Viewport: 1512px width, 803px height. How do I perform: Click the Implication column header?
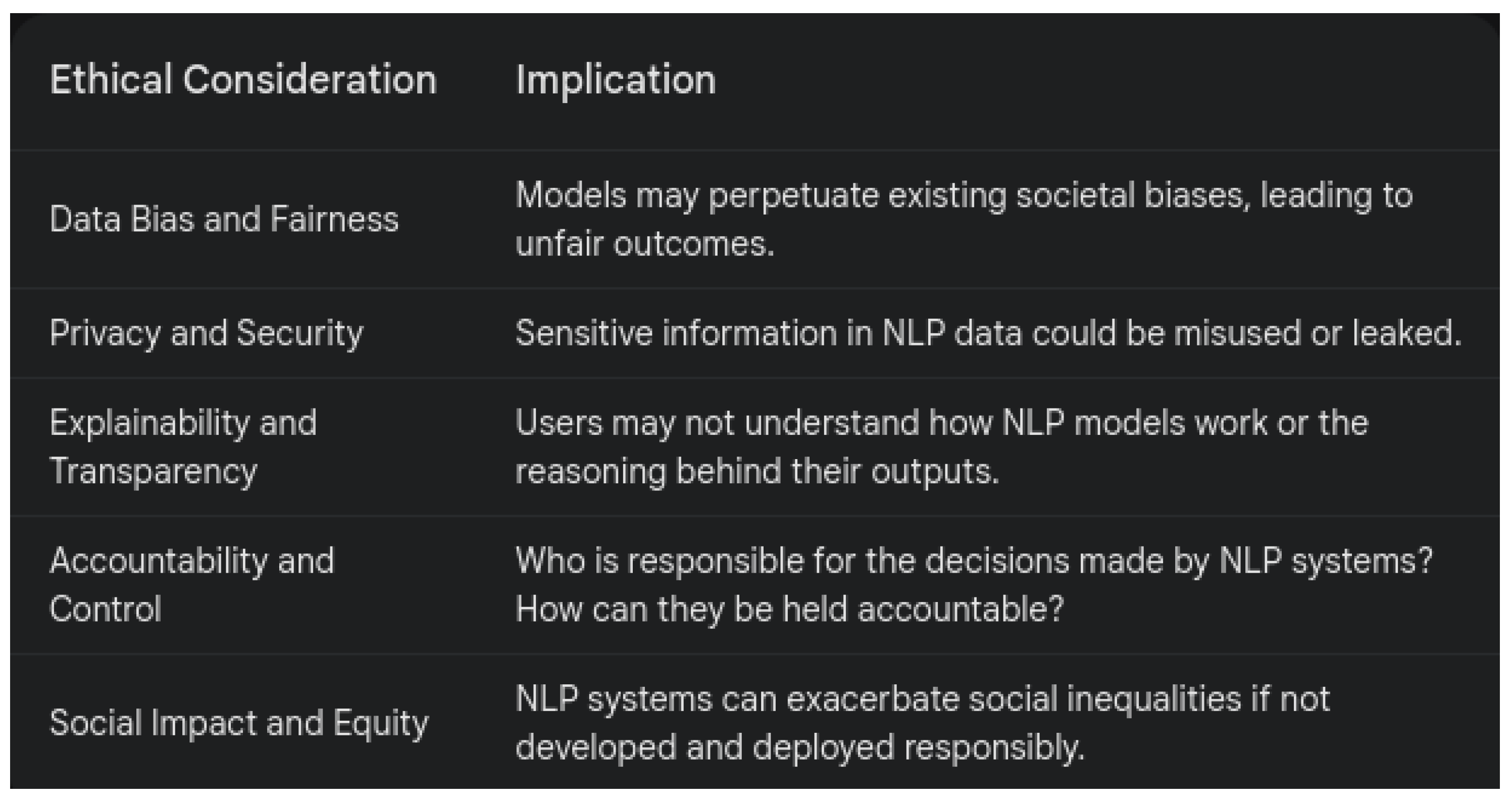(x=615, y=79)
